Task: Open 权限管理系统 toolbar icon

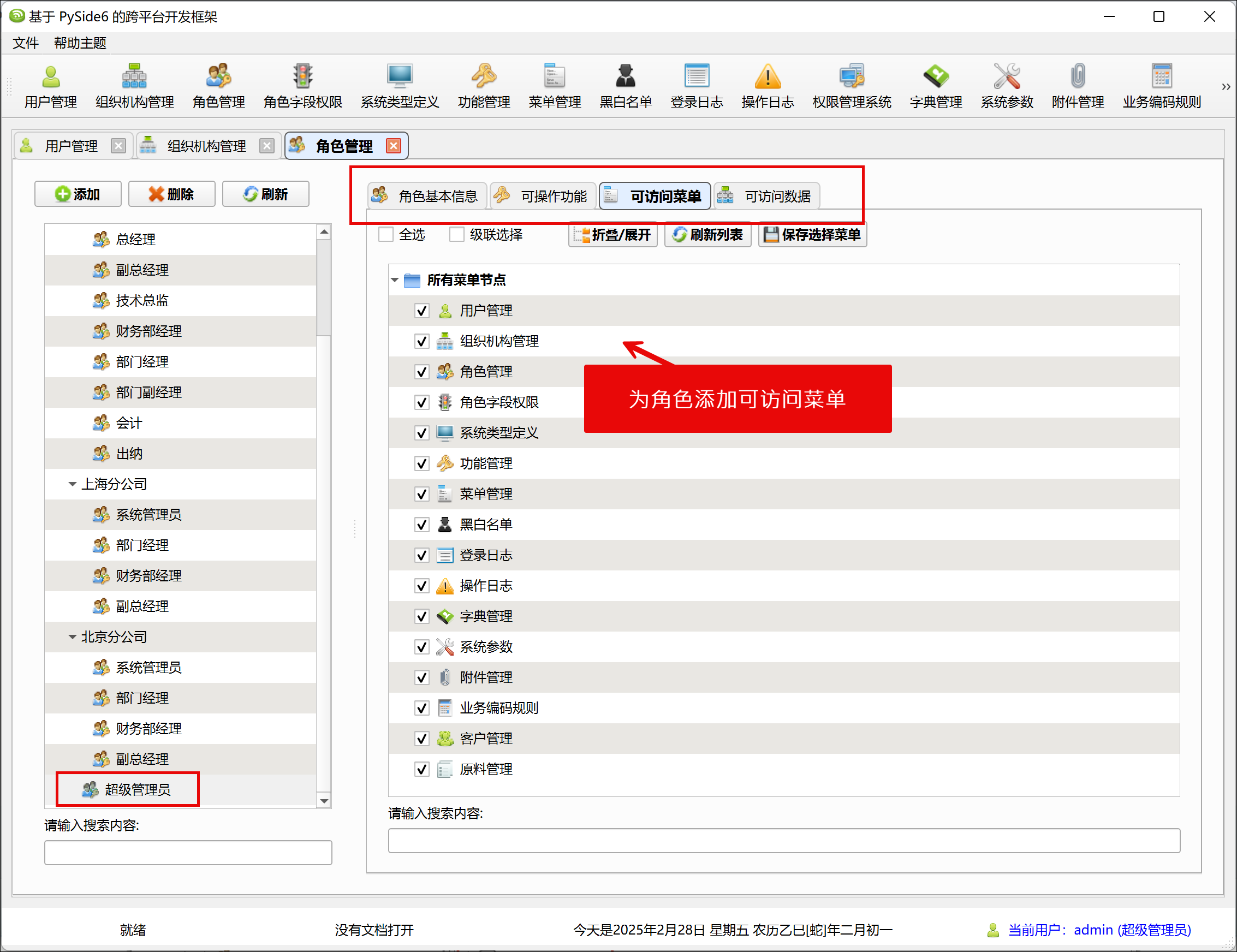Action: pyautogui.click(x=852, y=86)
